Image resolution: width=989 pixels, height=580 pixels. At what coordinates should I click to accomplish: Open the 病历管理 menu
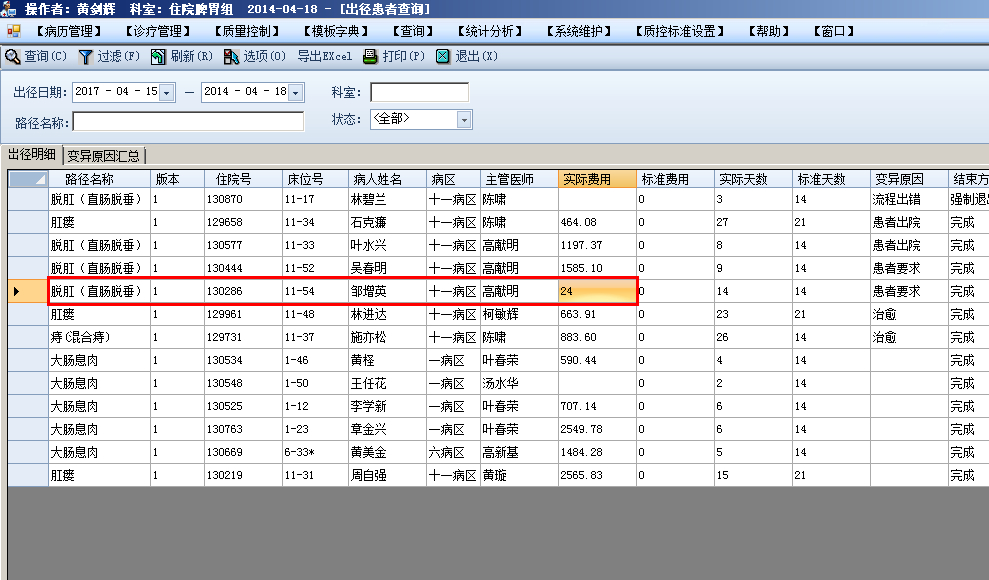click(x=68, y=31)
